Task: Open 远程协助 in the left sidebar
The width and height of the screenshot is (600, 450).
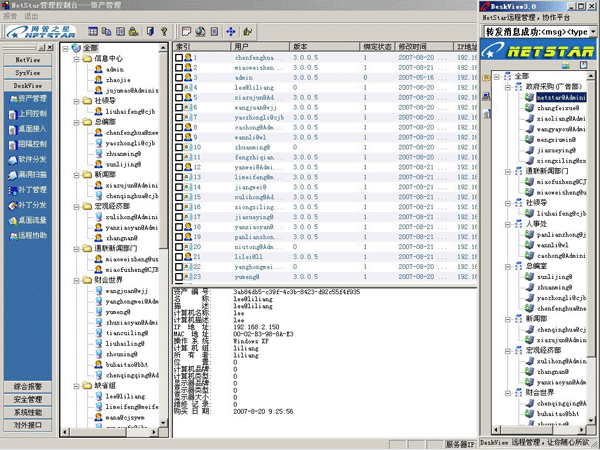Action: click(28, 236)
